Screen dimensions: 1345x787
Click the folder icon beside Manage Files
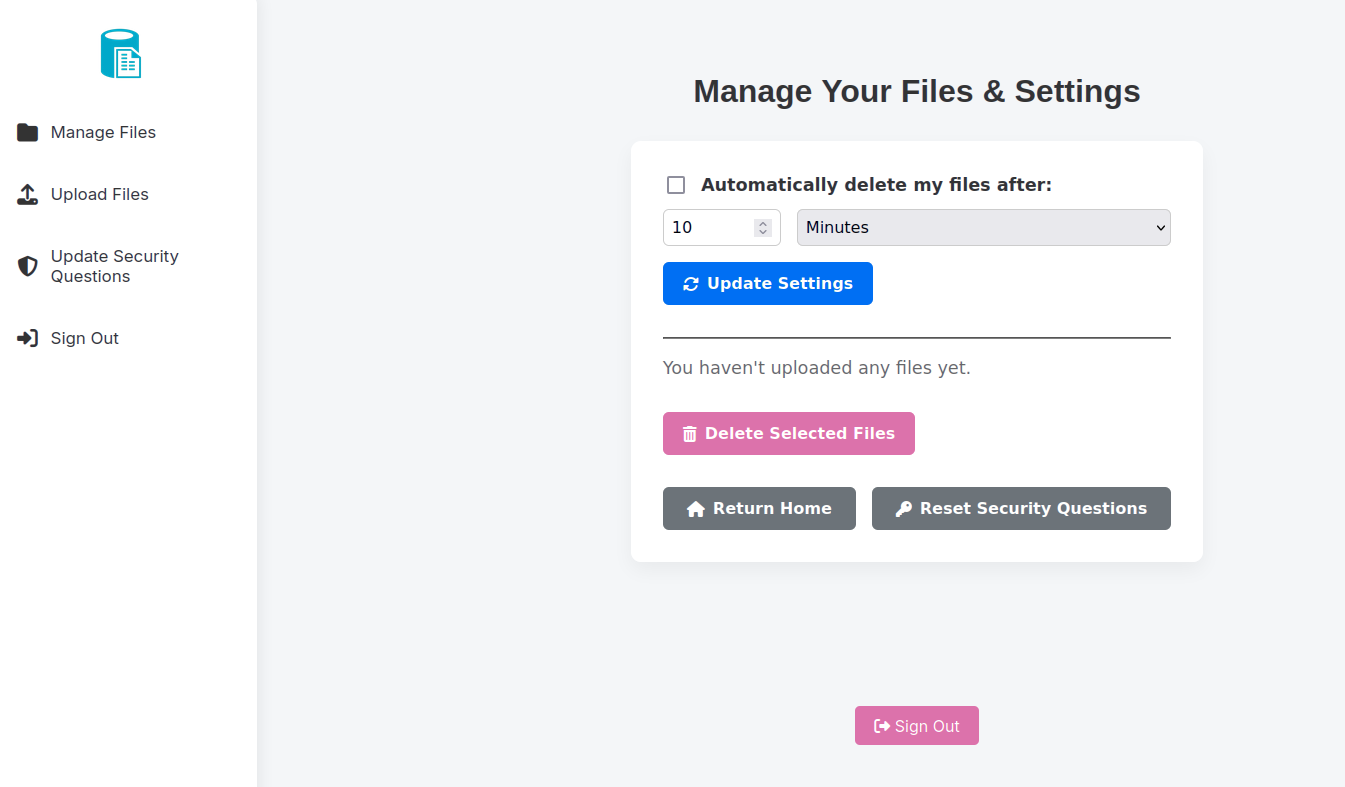[x=27, y=133]
